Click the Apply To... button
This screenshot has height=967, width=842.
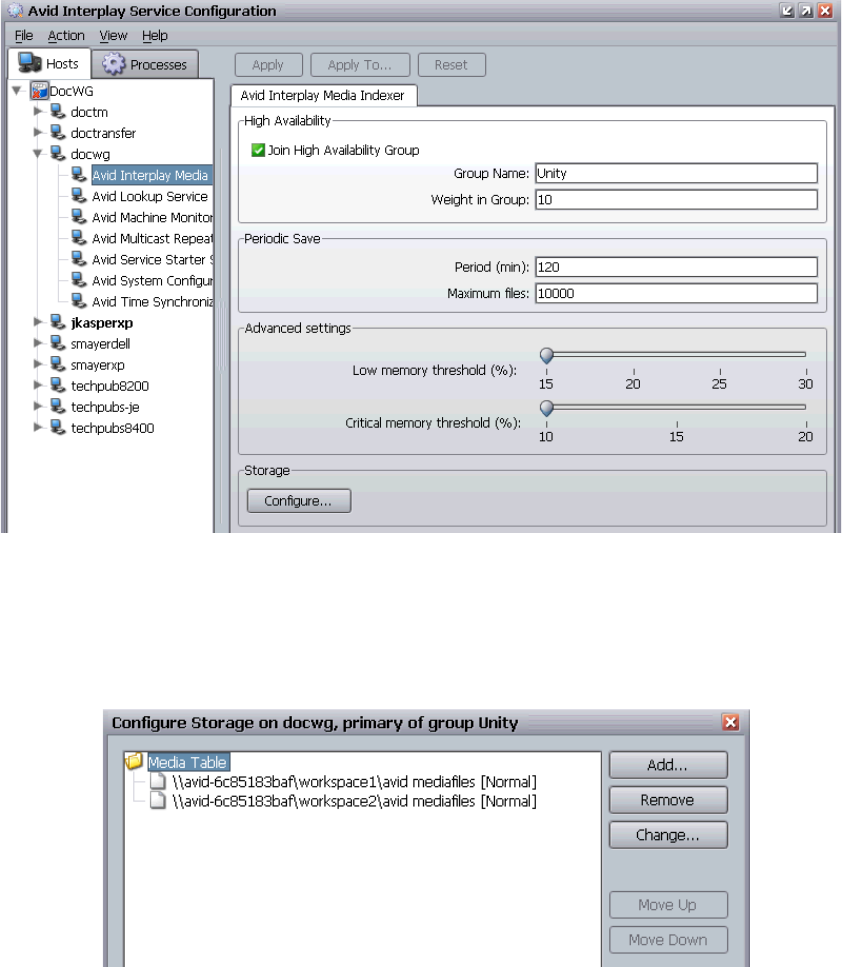tap(360, 65)
